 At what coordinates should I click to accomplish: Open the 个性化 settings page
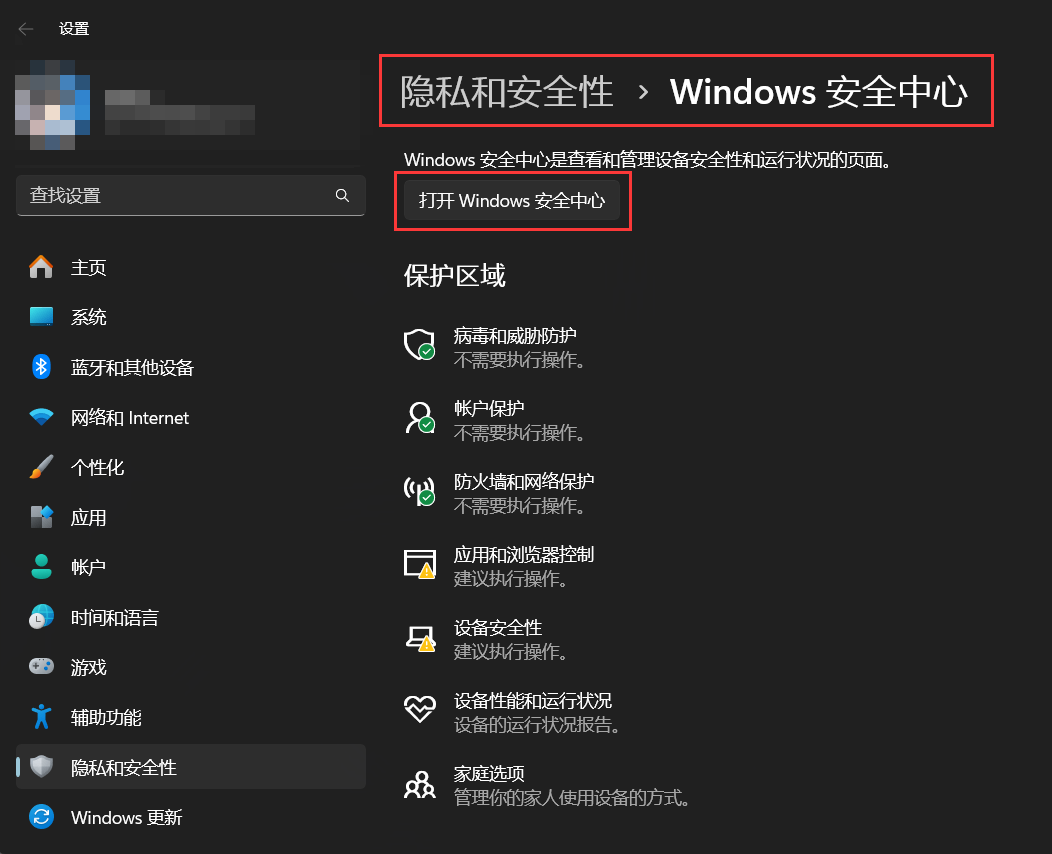(98, 468)
